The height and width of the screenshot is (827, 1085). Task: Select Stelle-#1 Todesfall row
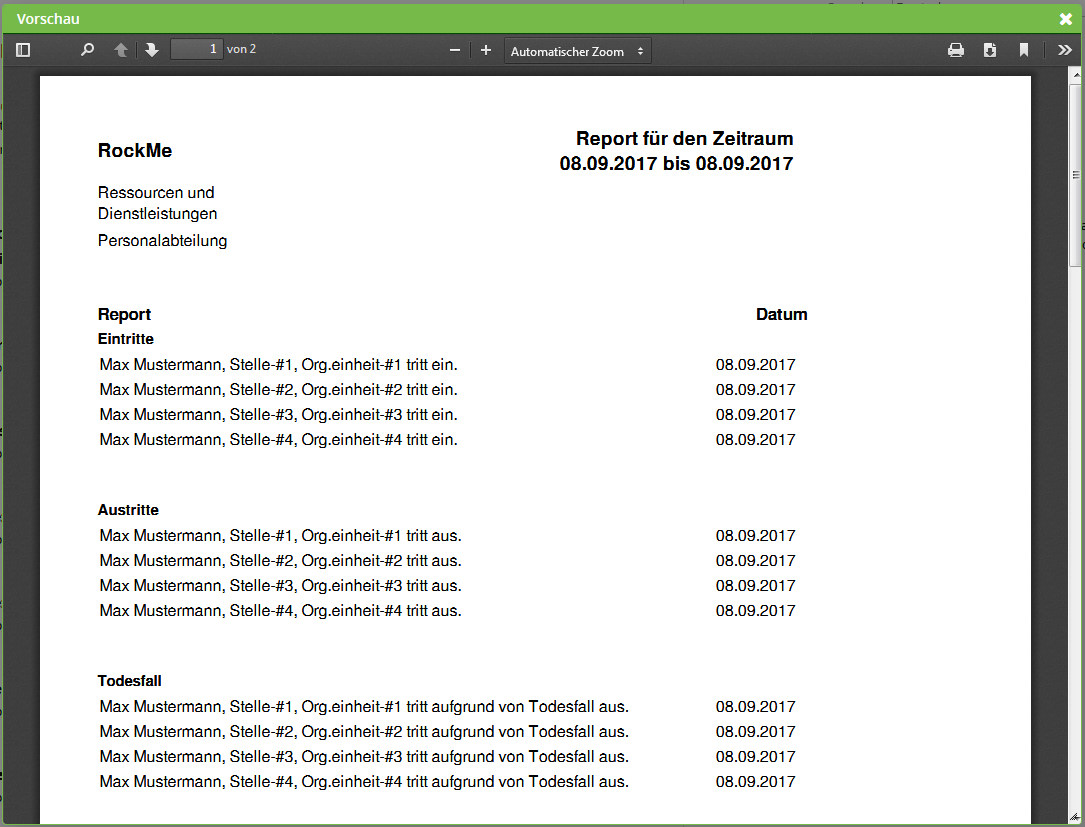tap(447, 707)
